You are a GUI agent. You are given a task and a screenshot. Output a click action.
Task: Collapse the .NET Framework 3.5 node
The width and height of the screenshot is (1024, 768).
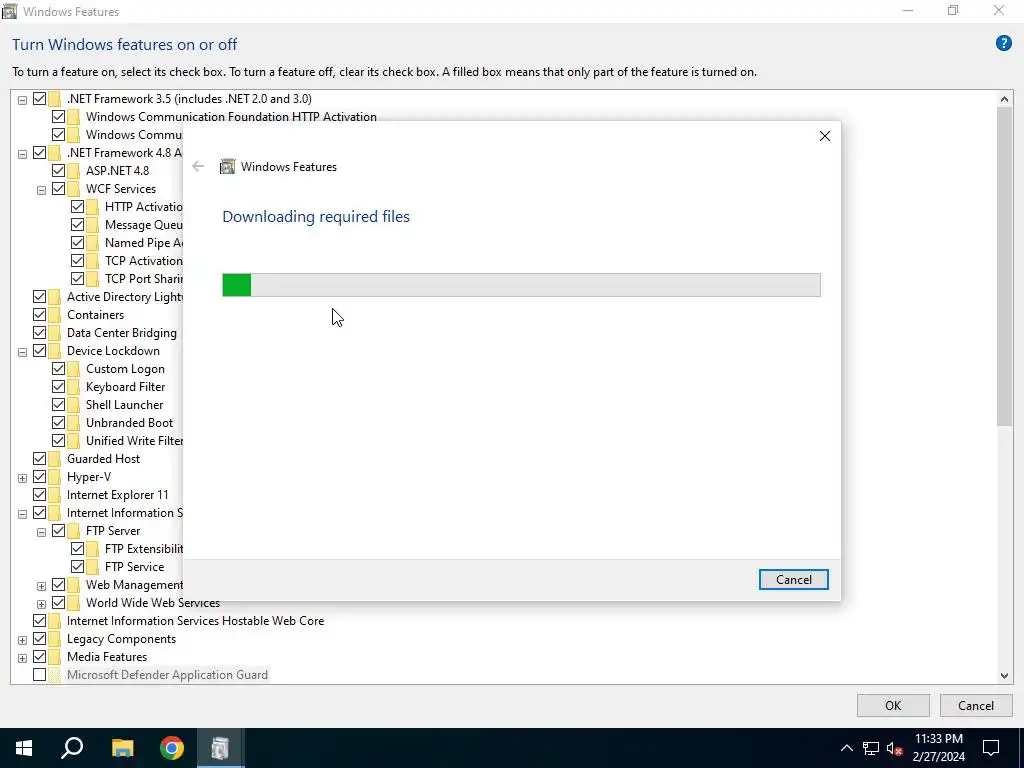22,100
